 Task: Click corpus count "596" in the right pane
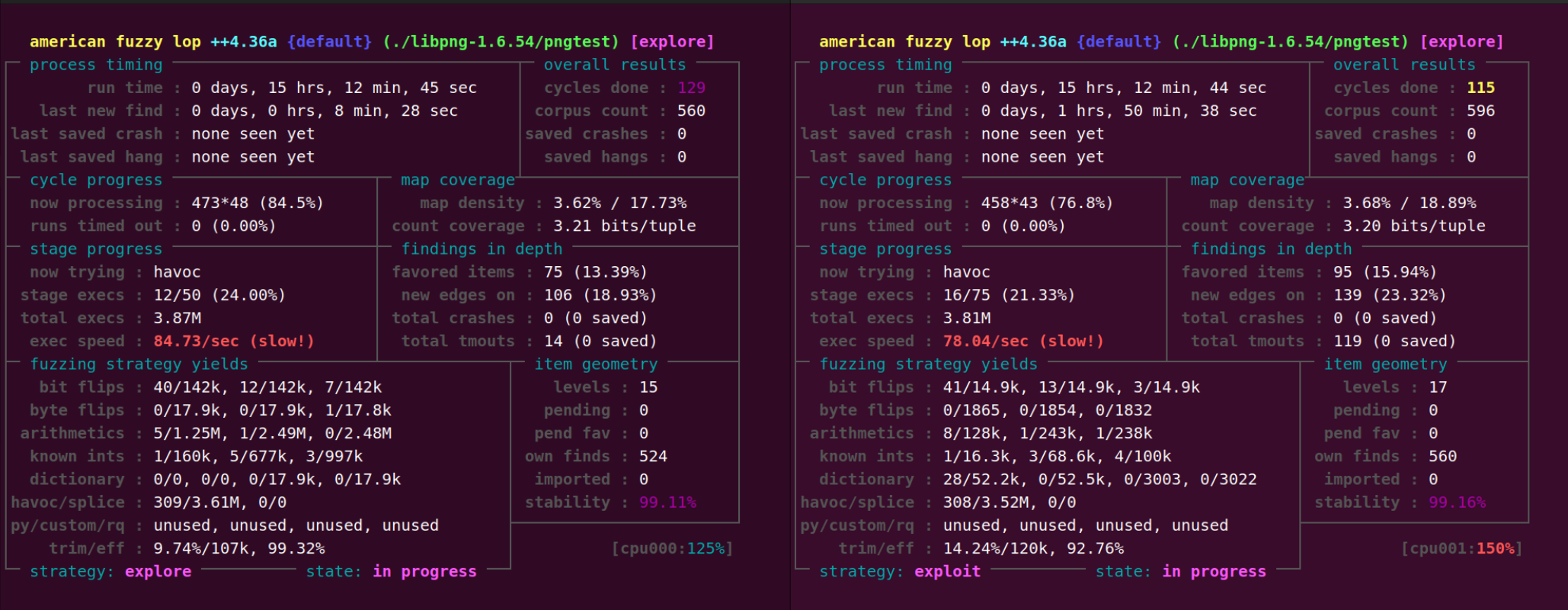click(1480, 111)
